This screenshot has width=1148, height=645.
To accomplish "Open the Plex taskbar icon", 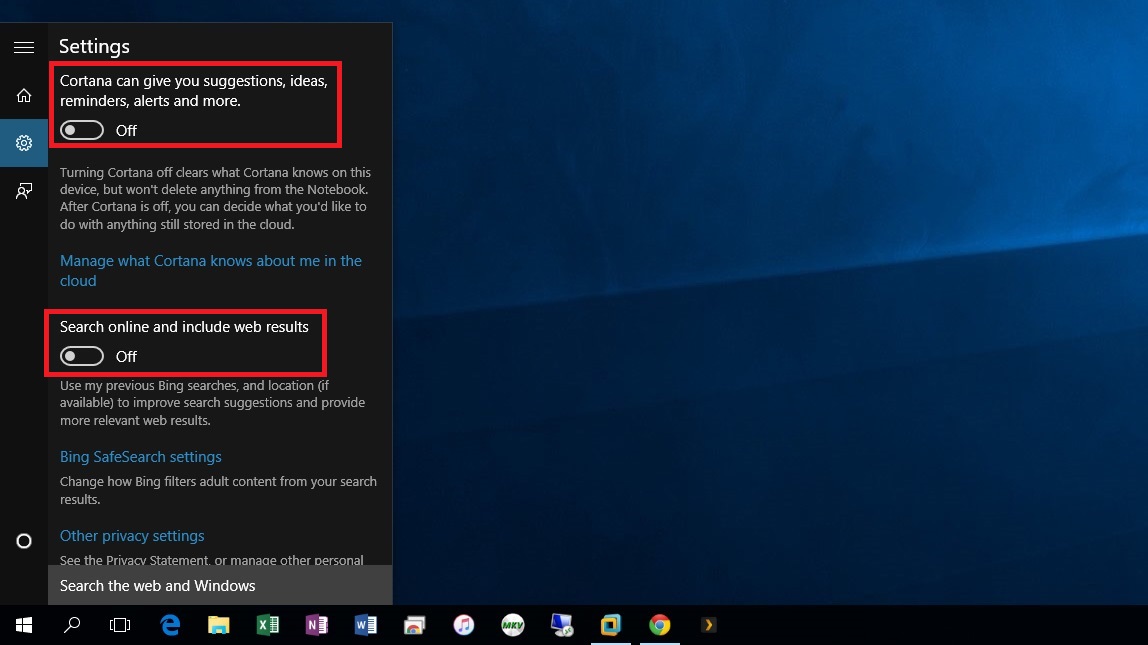I will click(x=708, y=625).
